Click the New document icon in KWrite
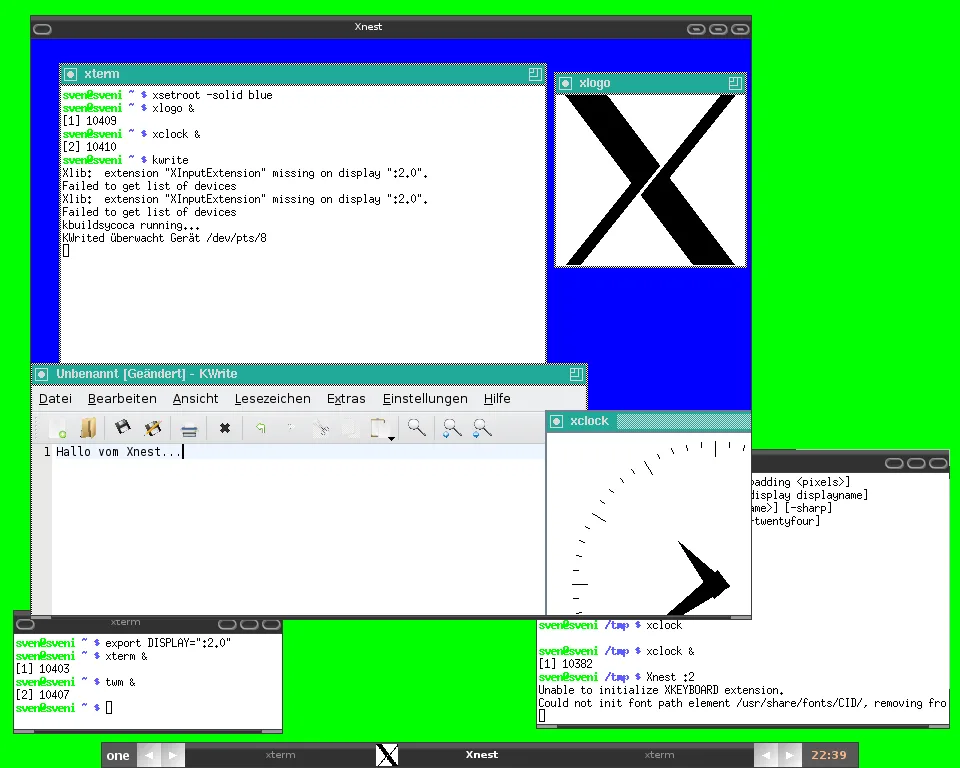 tap(58, 428)
